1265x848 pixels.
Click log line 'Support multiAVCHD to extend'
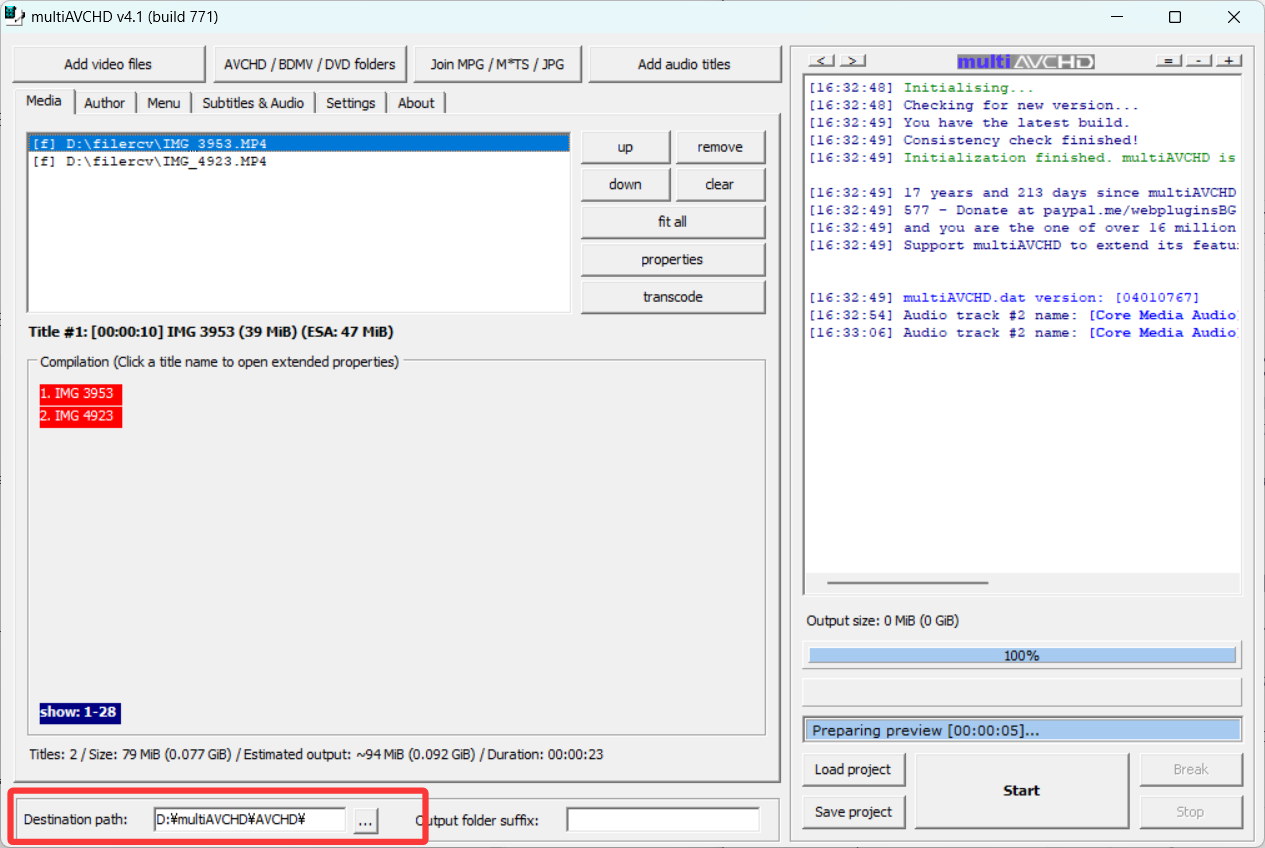[1023, 245]
